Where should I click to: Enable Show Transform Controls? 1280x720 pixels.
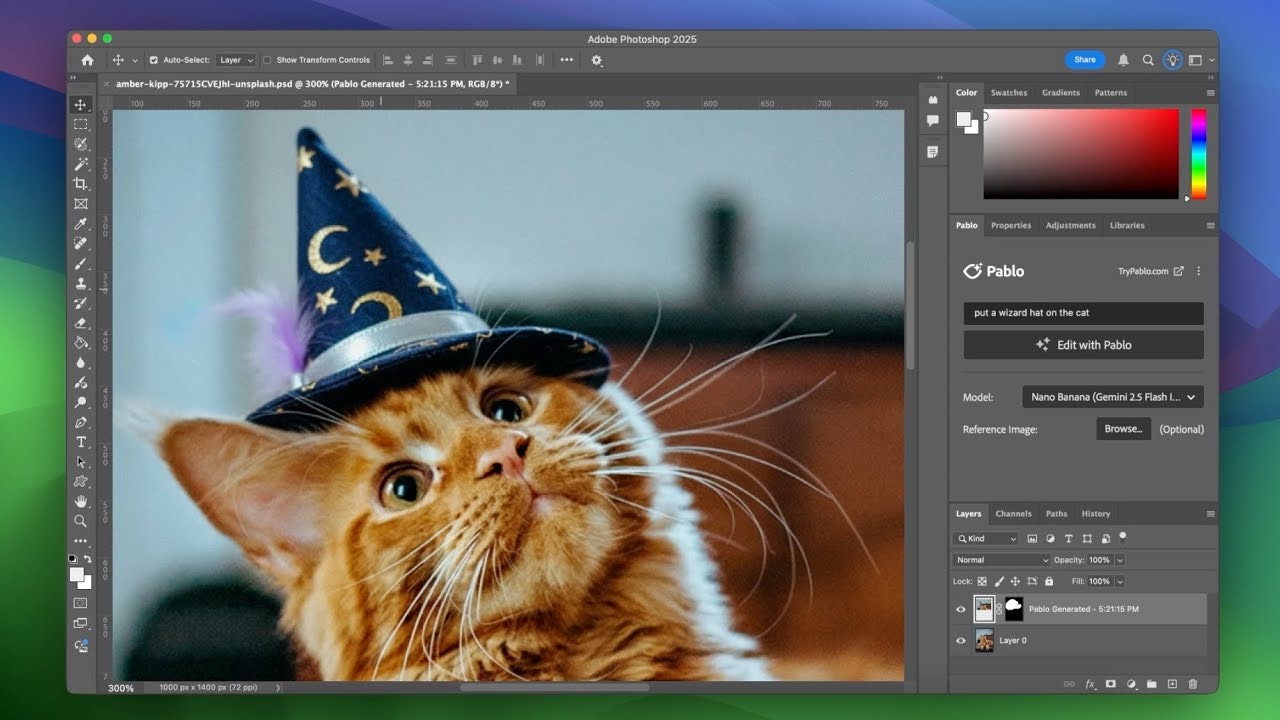[267, 59]
